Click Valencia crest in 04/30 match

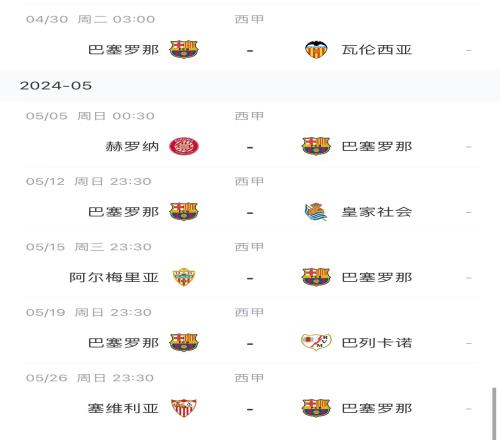click(x=316, y=50)
